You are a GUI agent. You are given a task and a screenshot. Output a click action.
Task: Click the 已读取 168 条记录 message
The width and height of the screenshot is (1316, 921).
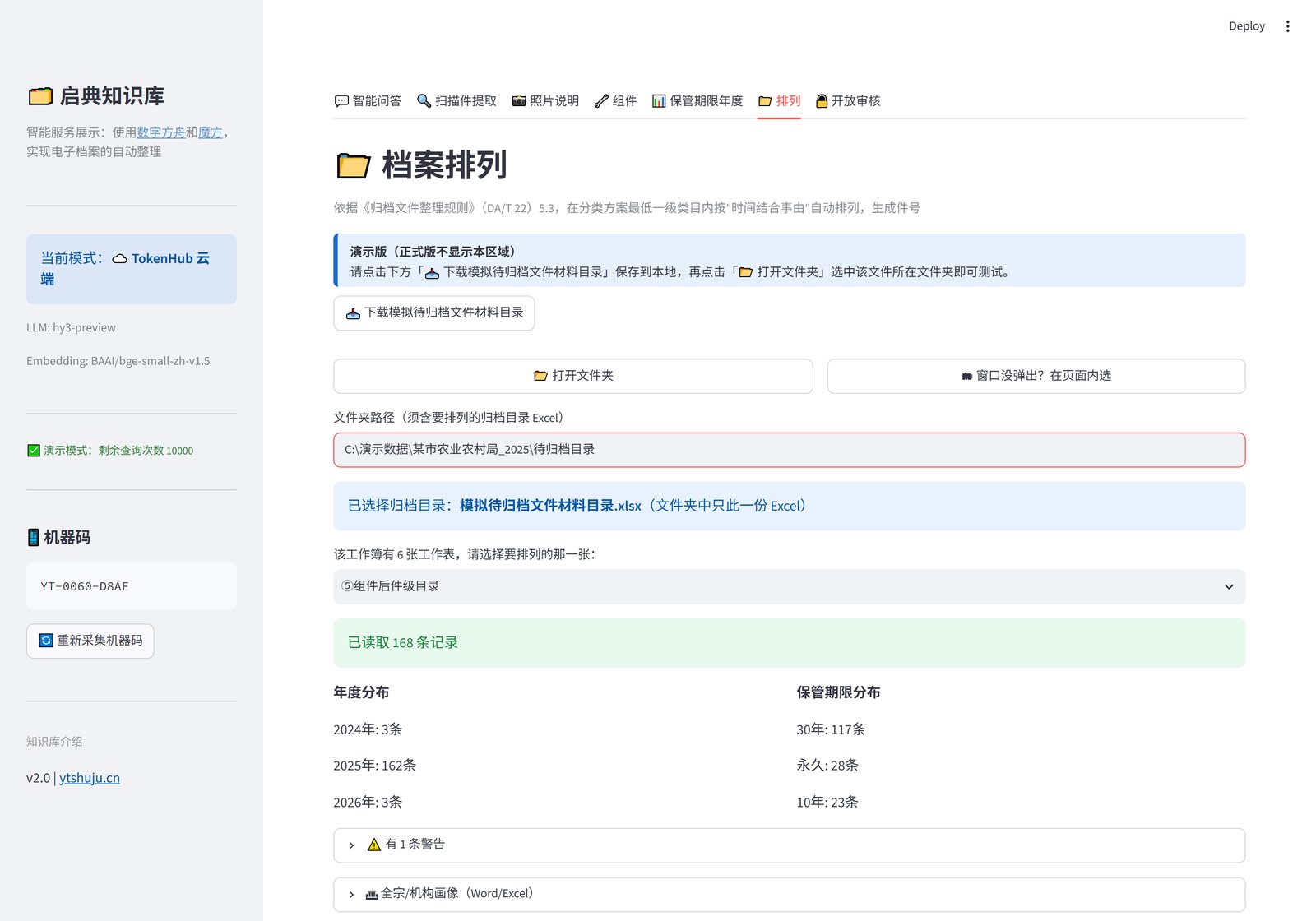tap(790, 643)
